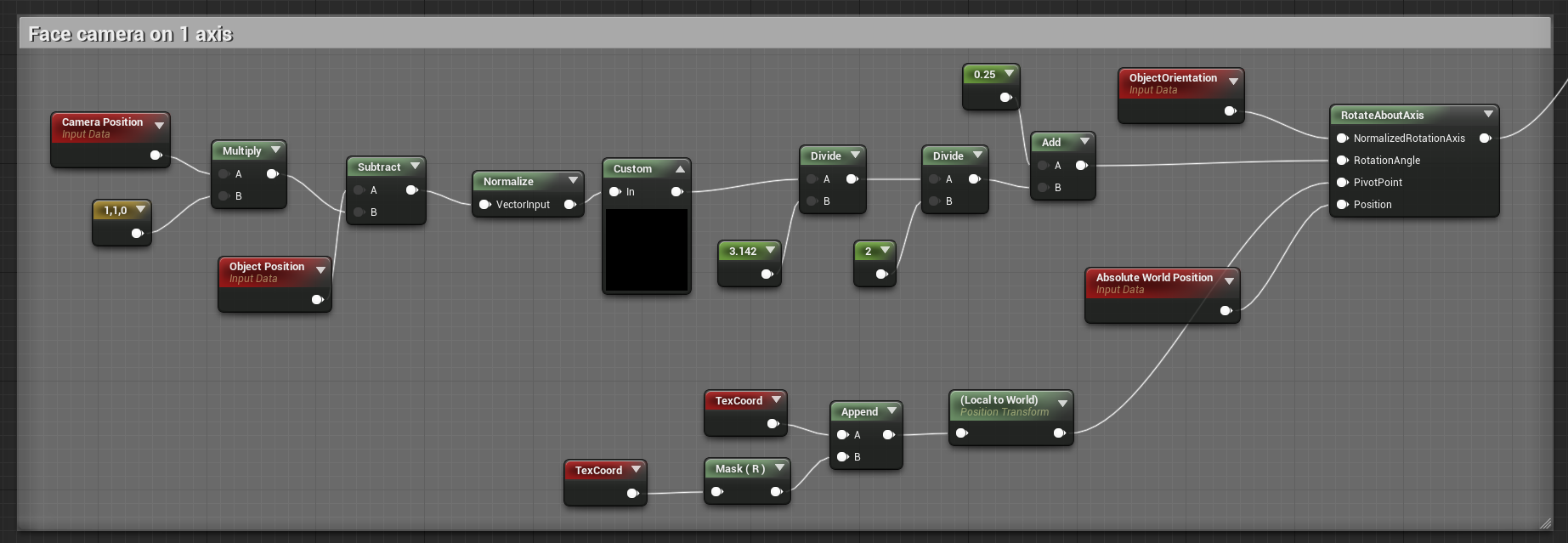Click the ObjectOrientation node output pin

[x=1230, y=110]
